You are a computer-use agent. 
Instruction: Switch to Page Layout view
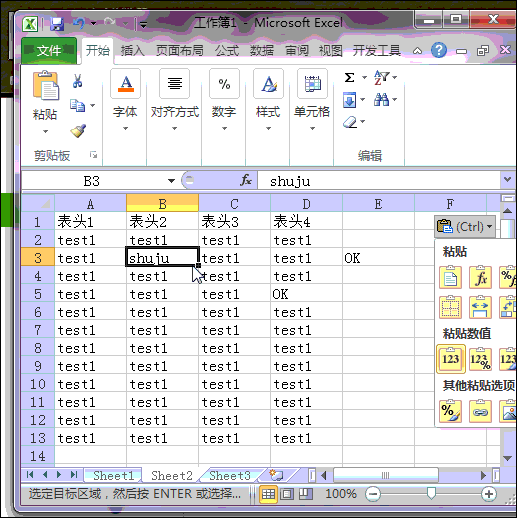pyautogui.click(x=287, y=494)
